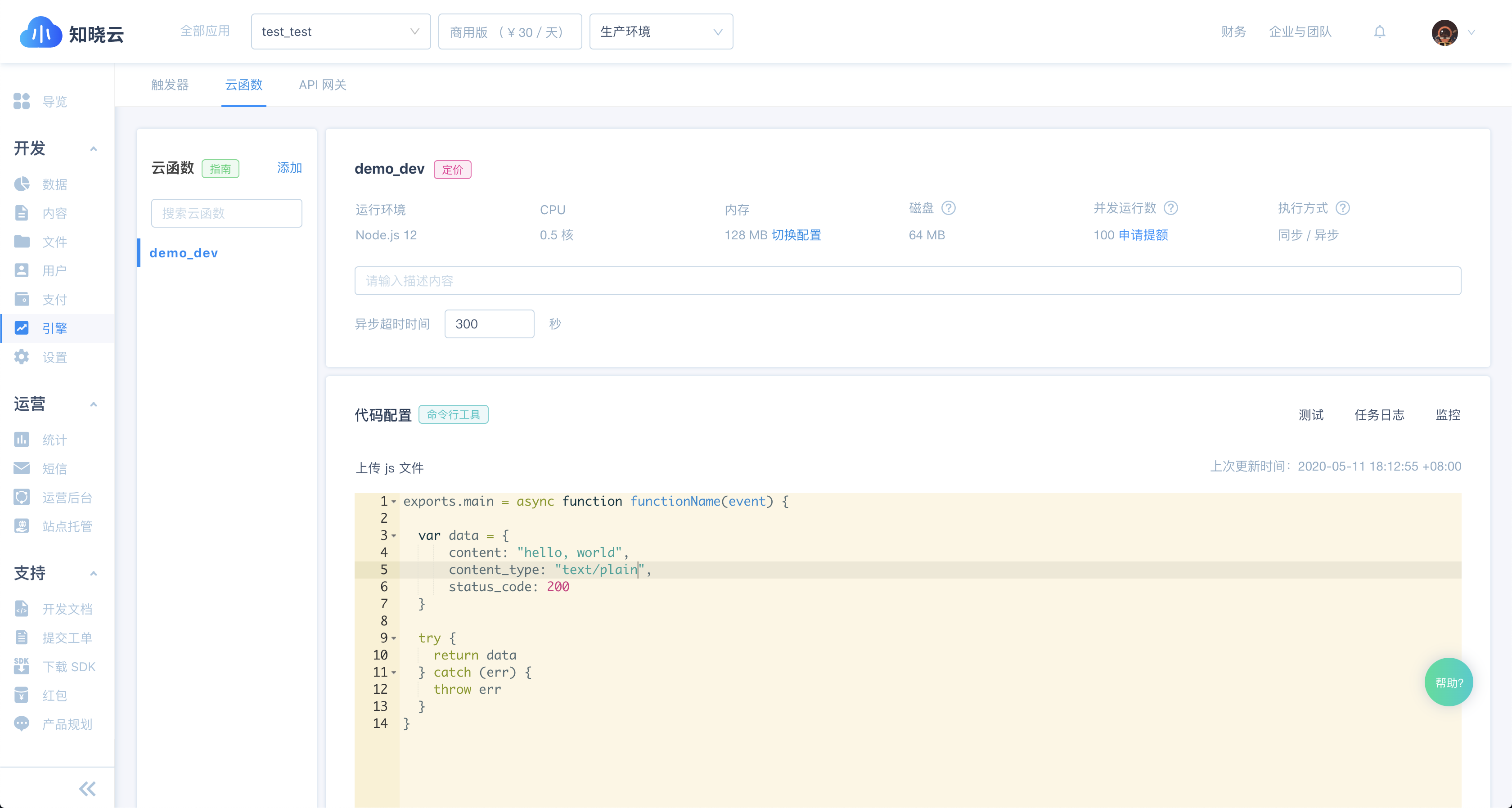Click the 并发运行数 help question icon
This screenshot has height=808, width=1512.
[1171, 208]
